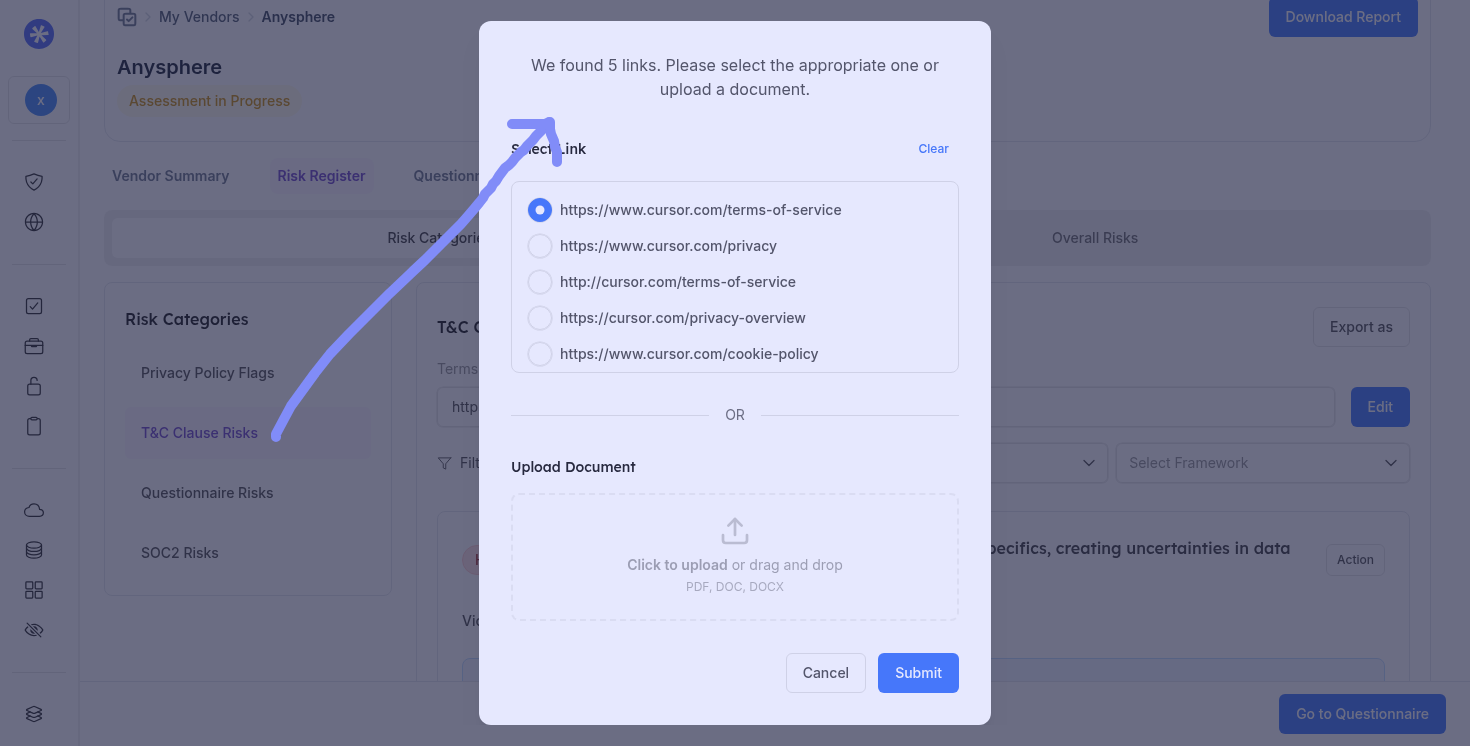The image size is (1470, 746).
Task: Open the Export as dropdown
Action: click(1360, 327)
